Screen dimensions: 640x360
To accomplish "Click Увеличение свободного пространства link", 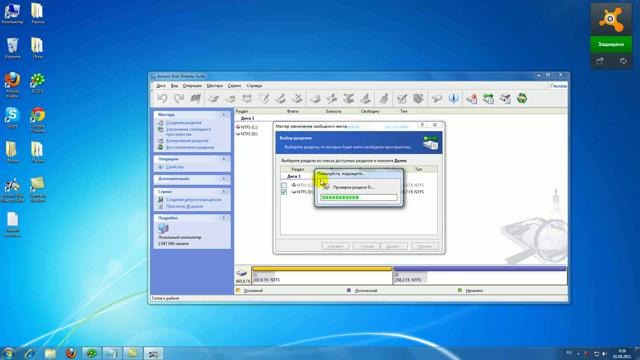I will 189,131.
